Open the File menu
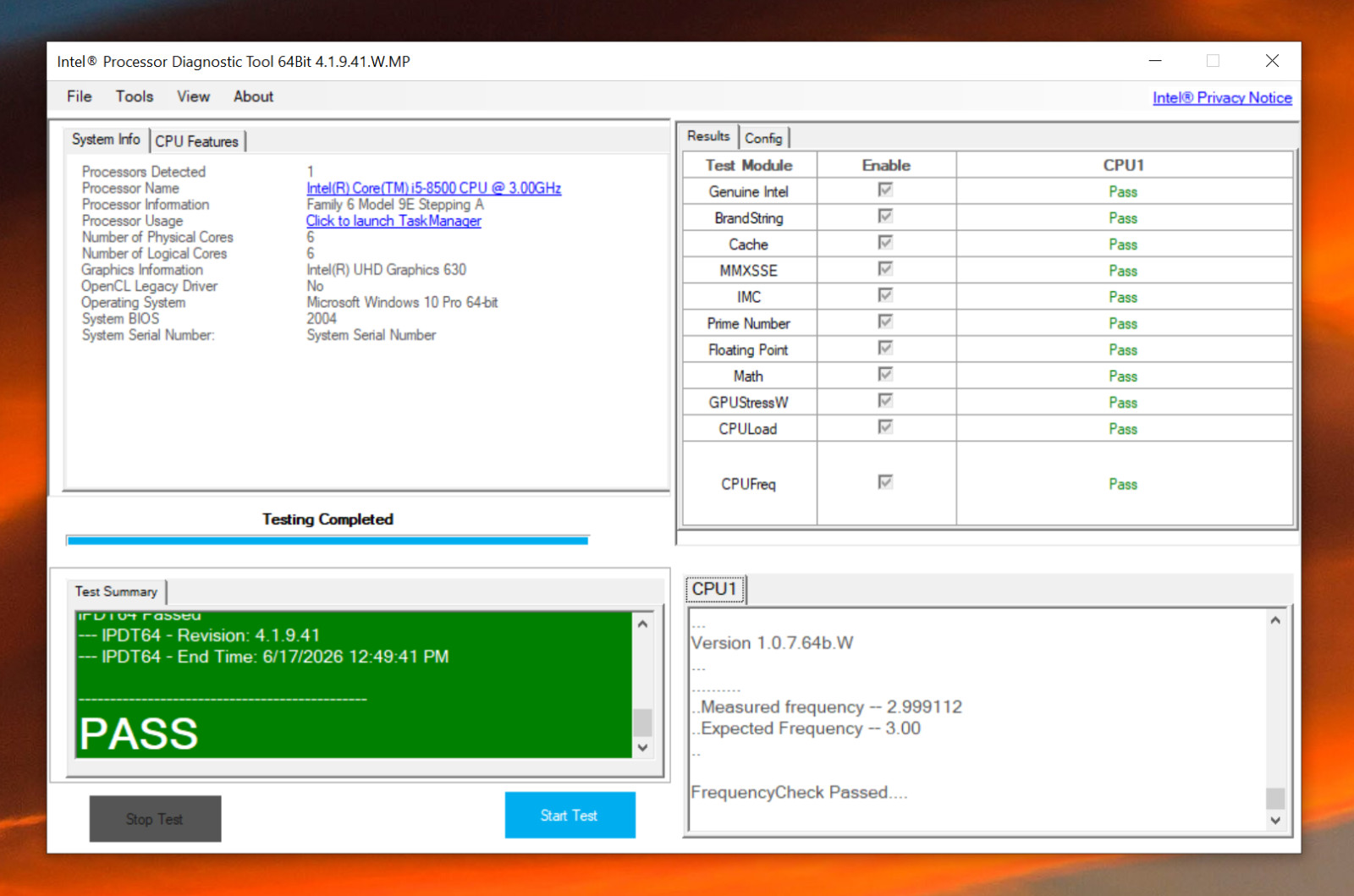Image resolution: width=1354 pixels, height=896 pixels. pyautogui.click(x=79, y=96)
